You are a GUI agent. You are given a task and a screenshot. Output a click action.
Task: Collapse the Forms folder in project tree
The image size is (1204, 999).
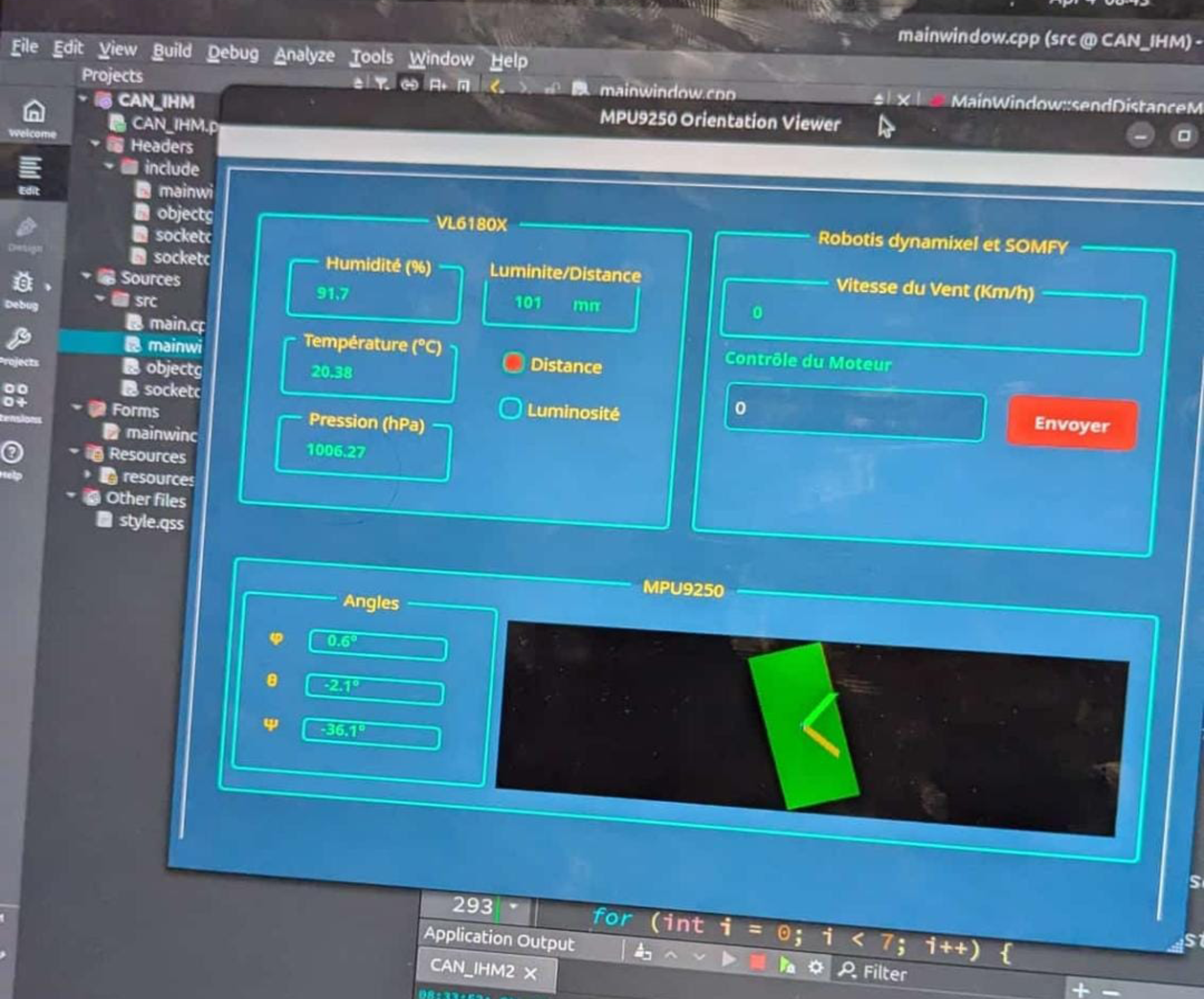(77, 408)
